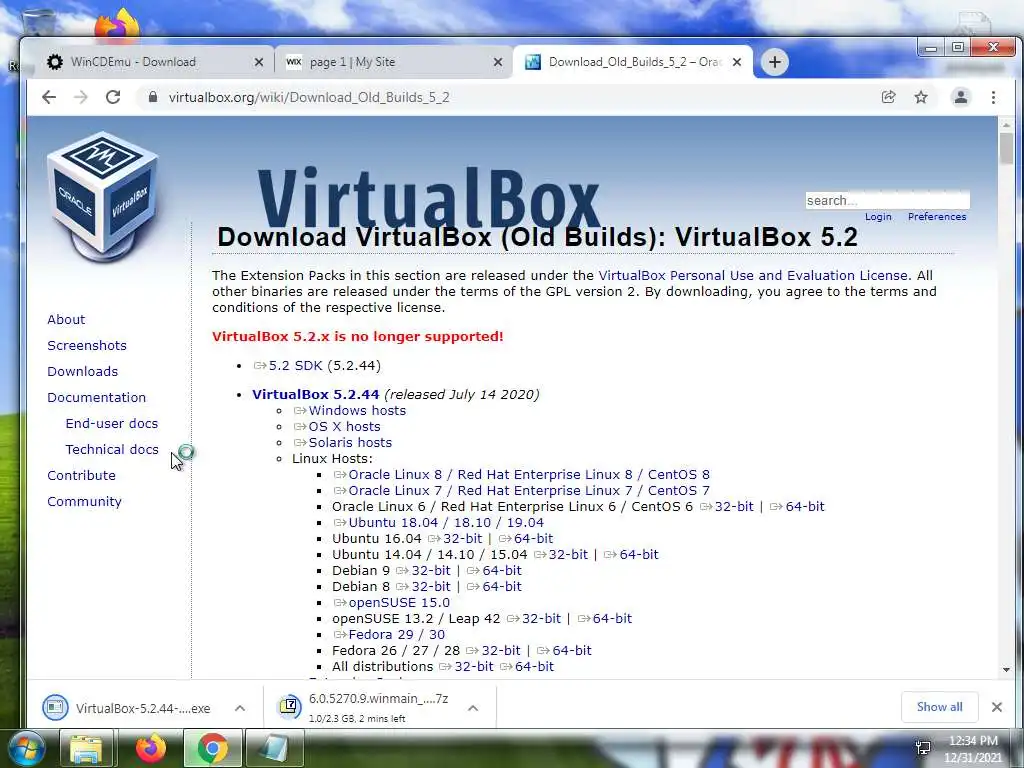Click the Login link
The height and width of the screenshot is (768, 1024).
878,217
